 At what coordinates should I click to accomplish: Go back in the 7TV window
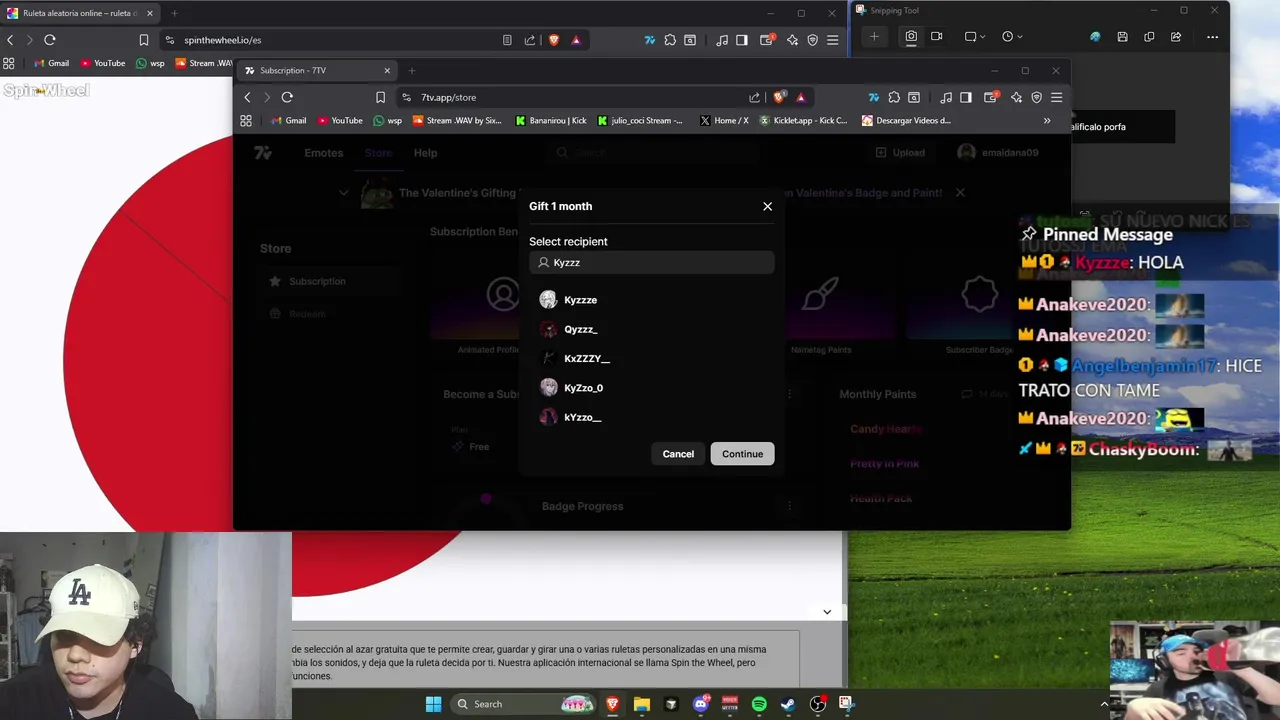point(248,97)
